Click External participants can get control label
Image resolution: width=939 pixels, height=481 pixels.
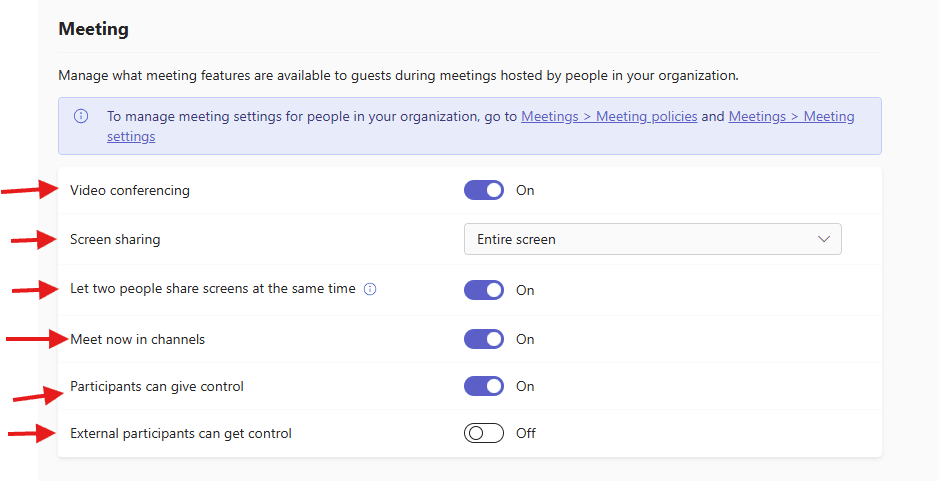(181, 433)
